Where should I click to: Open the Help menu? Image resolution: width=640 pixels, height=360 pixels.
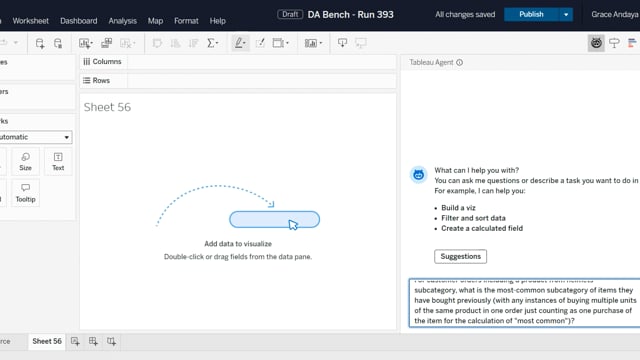point(218,21)
